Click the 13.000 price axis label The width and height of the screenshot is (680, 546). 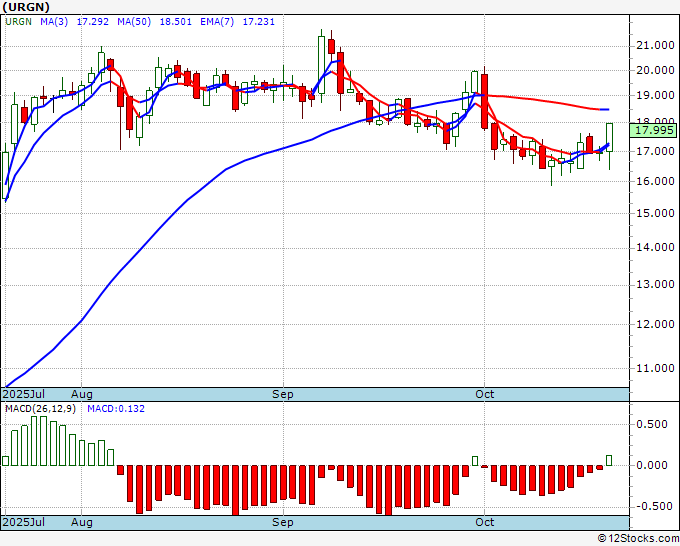coord(655,284)
